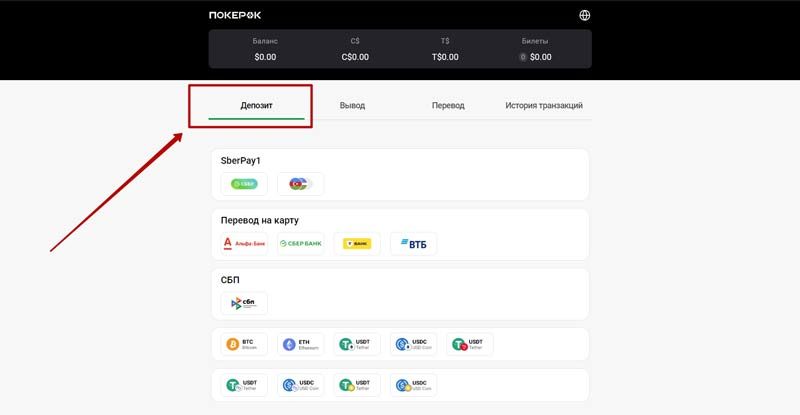Select BTC Bitcoin deposit

(x=244, y=344)
